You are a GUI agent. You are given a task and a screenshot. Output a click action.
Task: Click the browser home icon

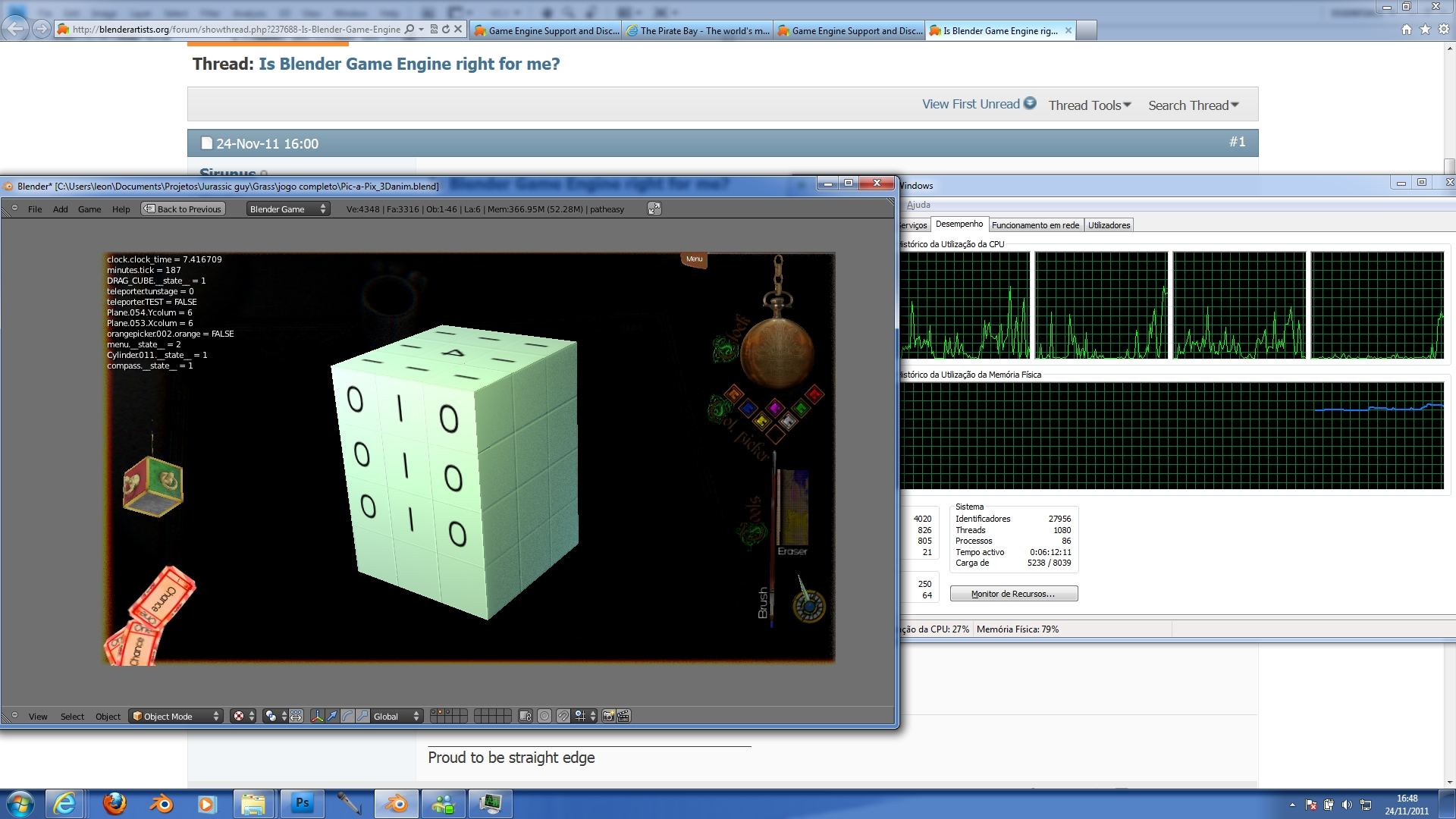point(1407,29)
